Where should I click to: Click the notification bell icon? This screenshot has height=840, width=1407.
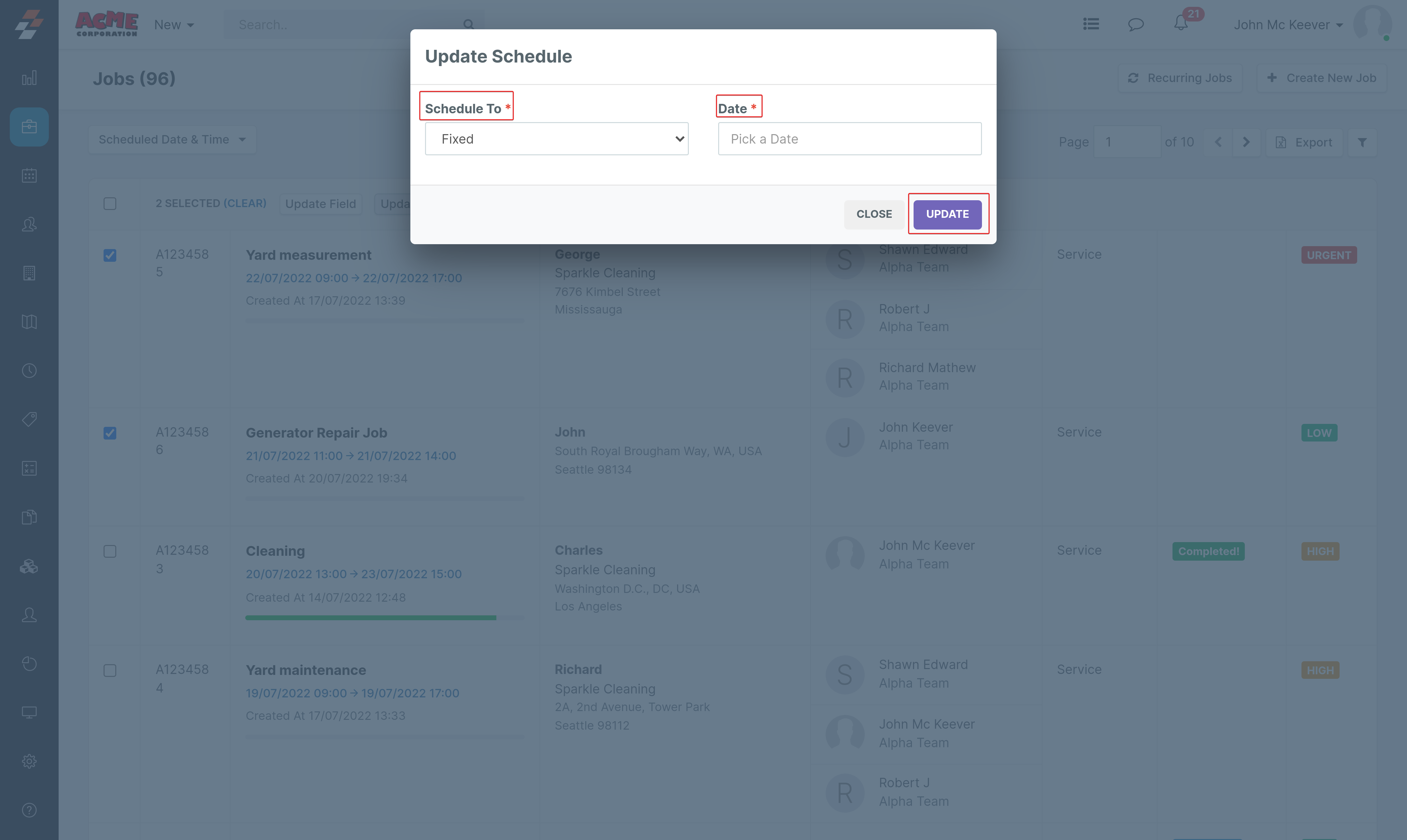(1181, 24)
